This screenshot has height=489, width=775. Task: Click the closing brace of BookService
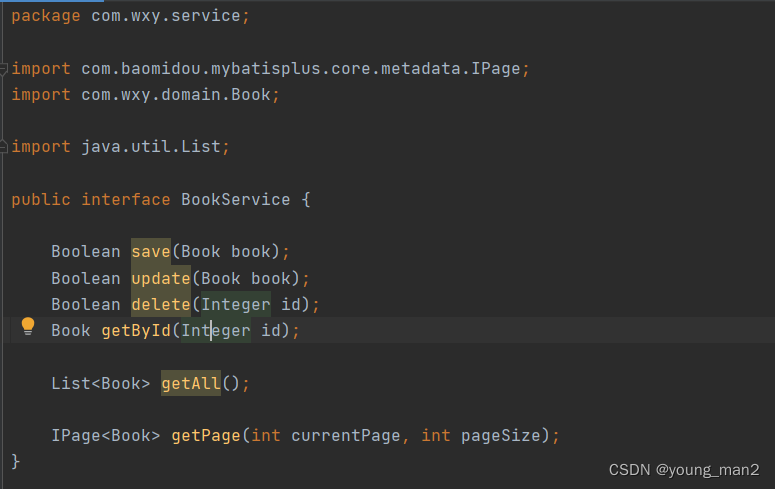tap(15, 462)
